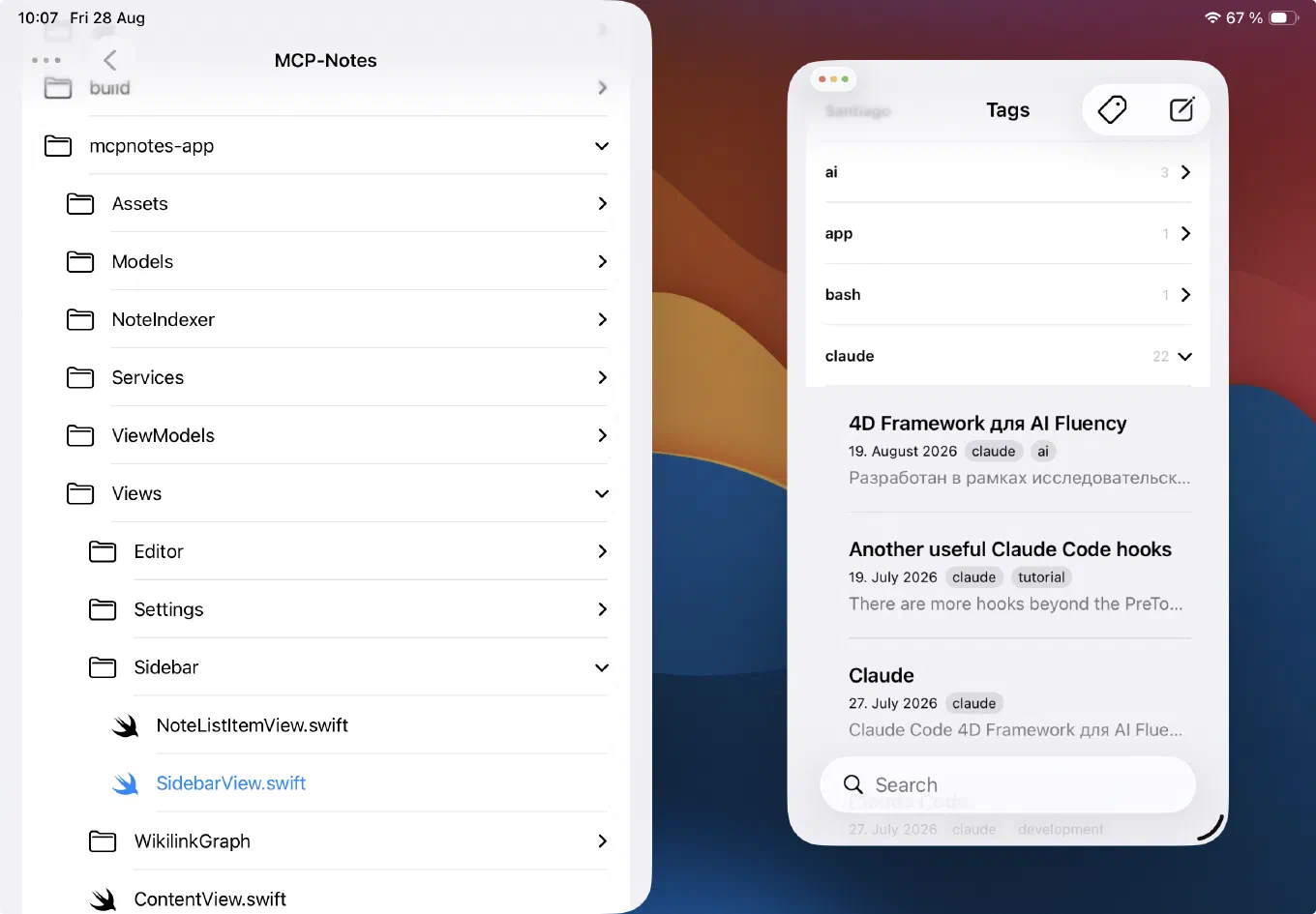1316x914 pixels.
Task: Tap the claude tag count 22
Action: [x=1160, y=357]
